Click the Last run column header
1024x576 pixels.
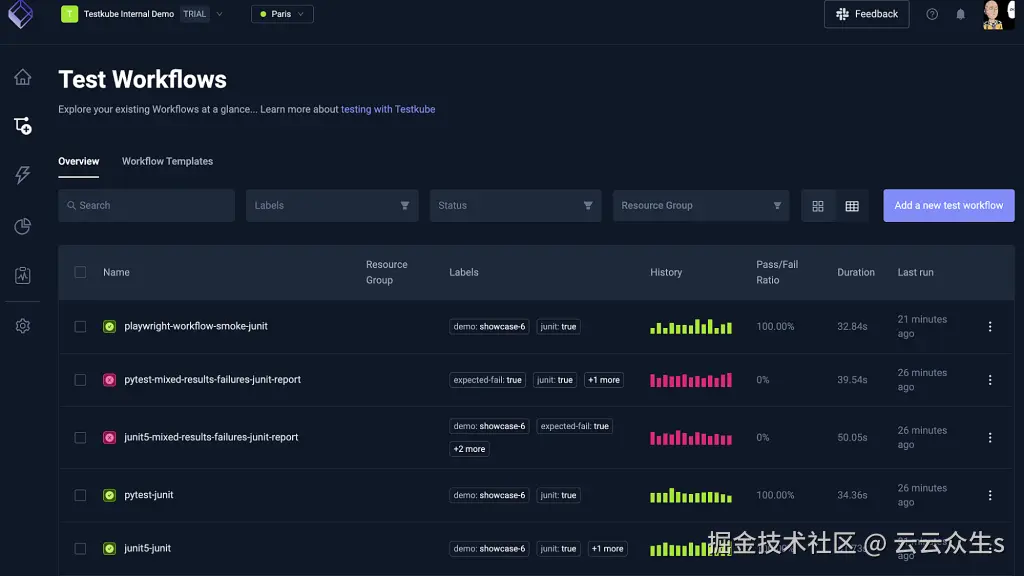(x=916, y=272)
